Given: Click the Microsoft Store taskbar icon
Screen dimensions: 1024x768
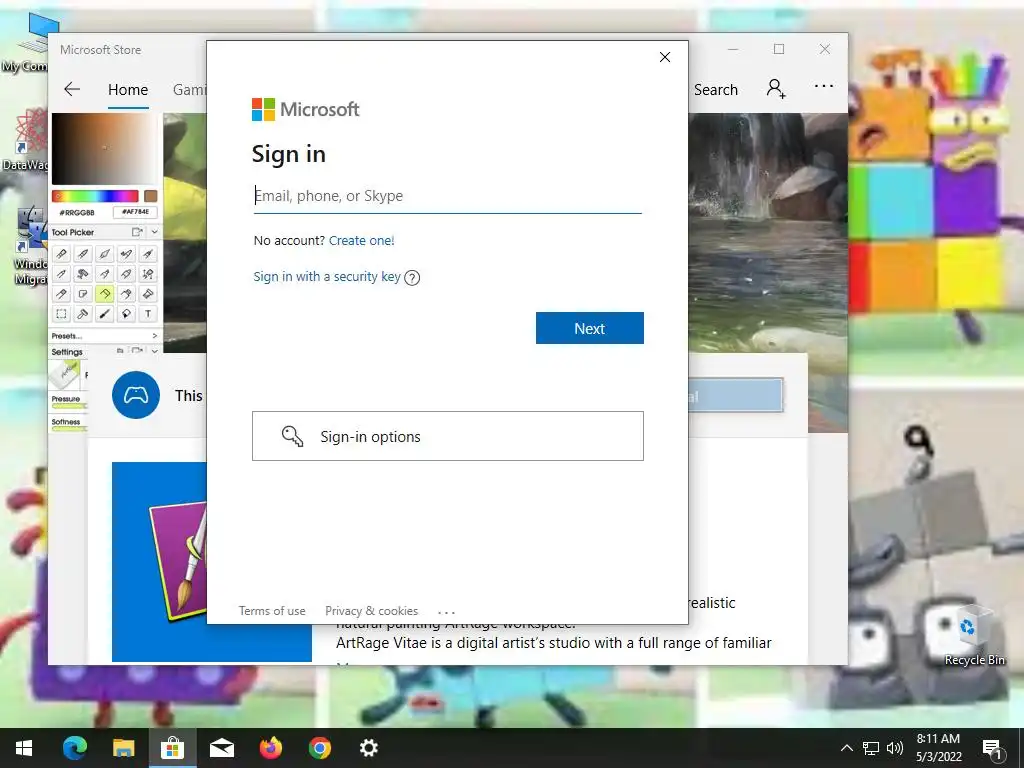Looking at the screenshot, I should point(172,748).
